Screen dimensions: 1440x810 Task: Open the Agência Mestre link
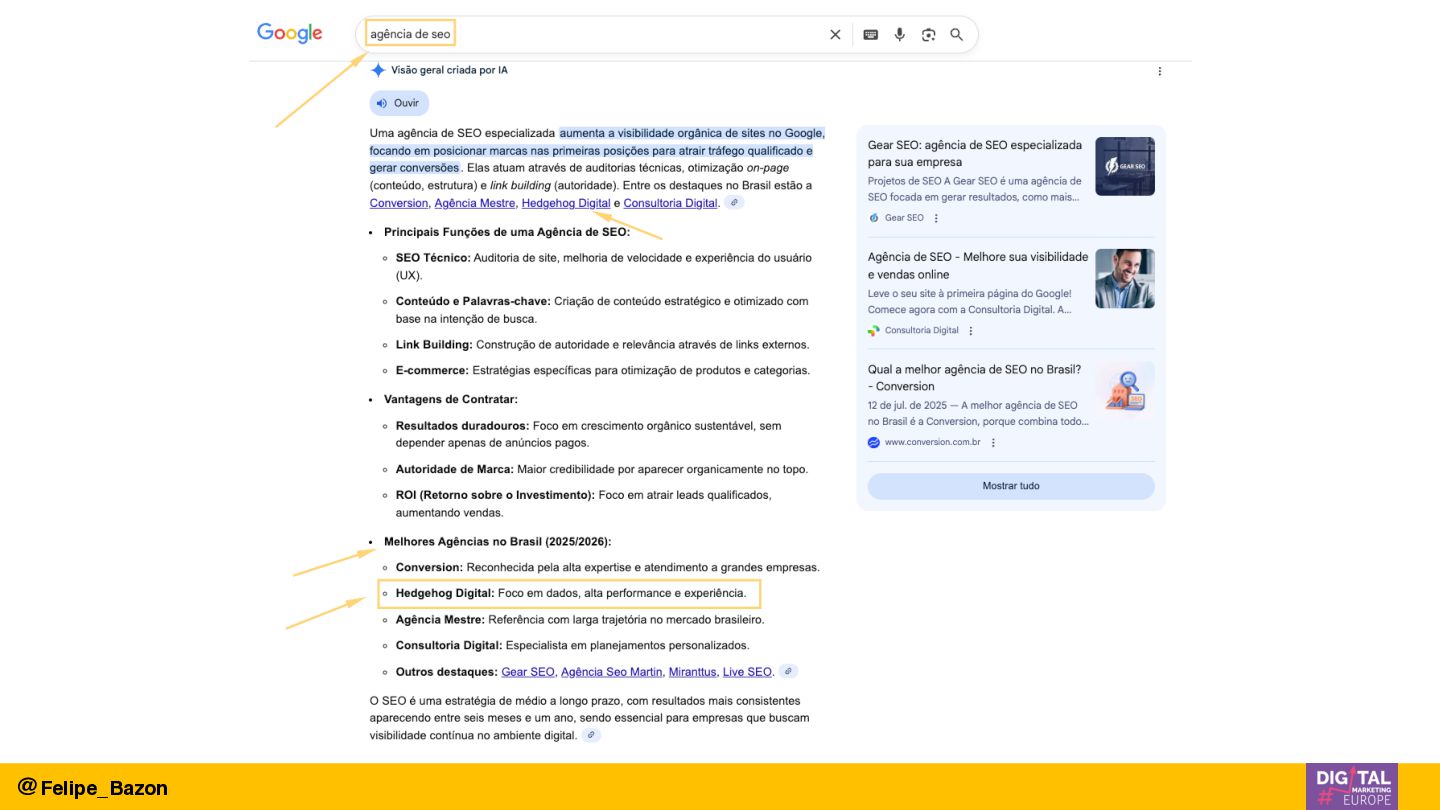[x=475, y=203]
